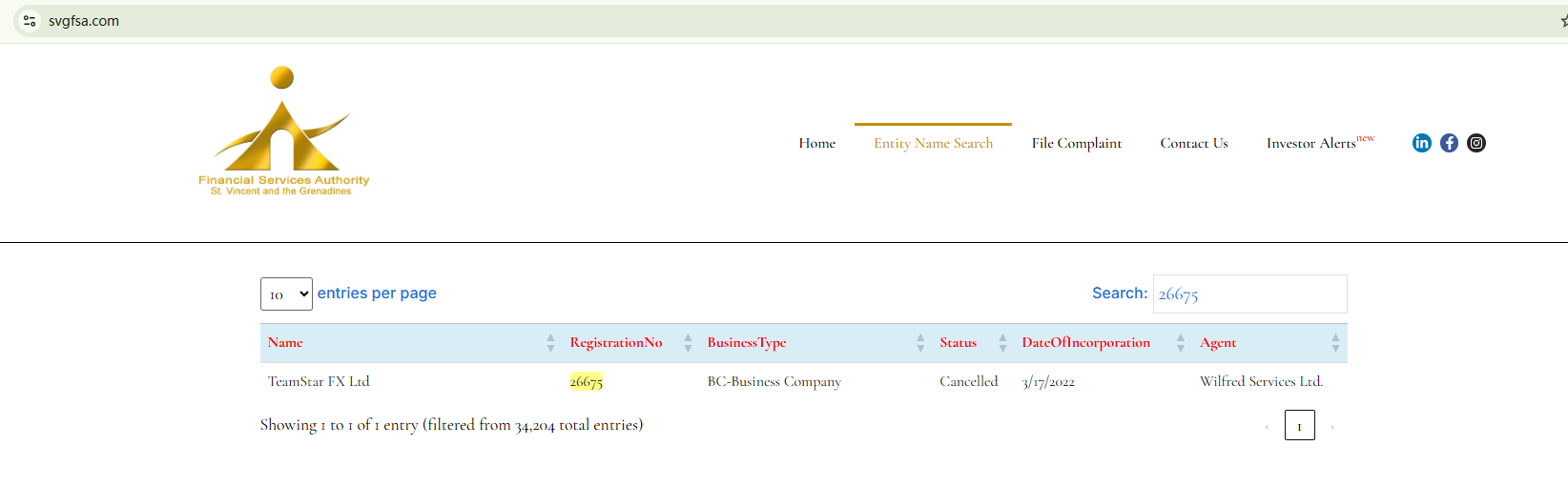Go to the Home menu item

point(817,143)
